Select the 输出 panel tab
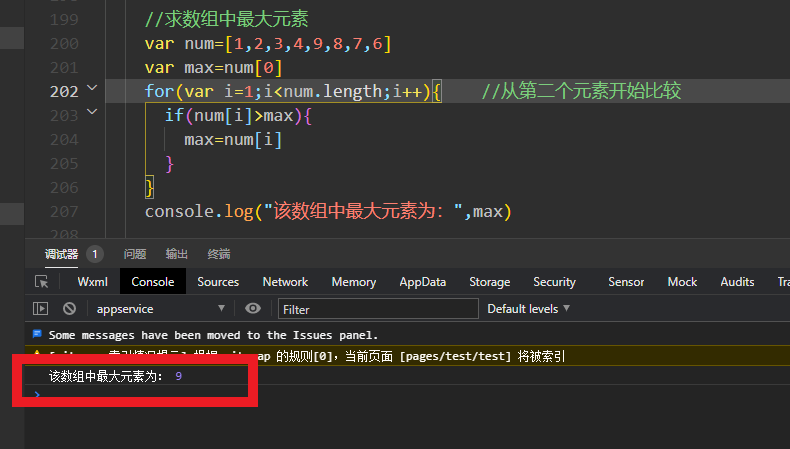The width and height of the screenshot is (790, 449). (177, 254)
